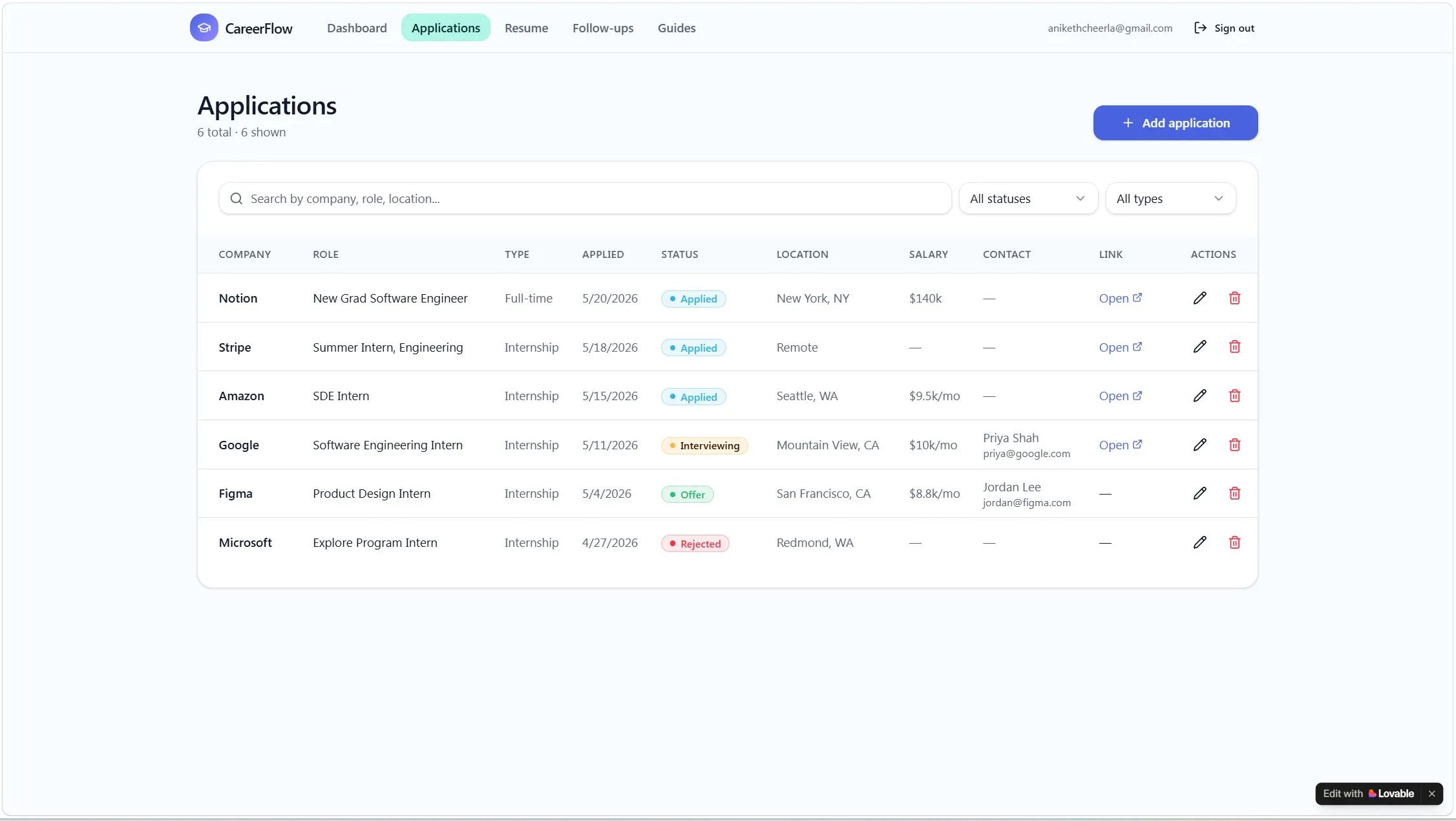
Task: Click Product Design Intern role
Action: (372, 493)
